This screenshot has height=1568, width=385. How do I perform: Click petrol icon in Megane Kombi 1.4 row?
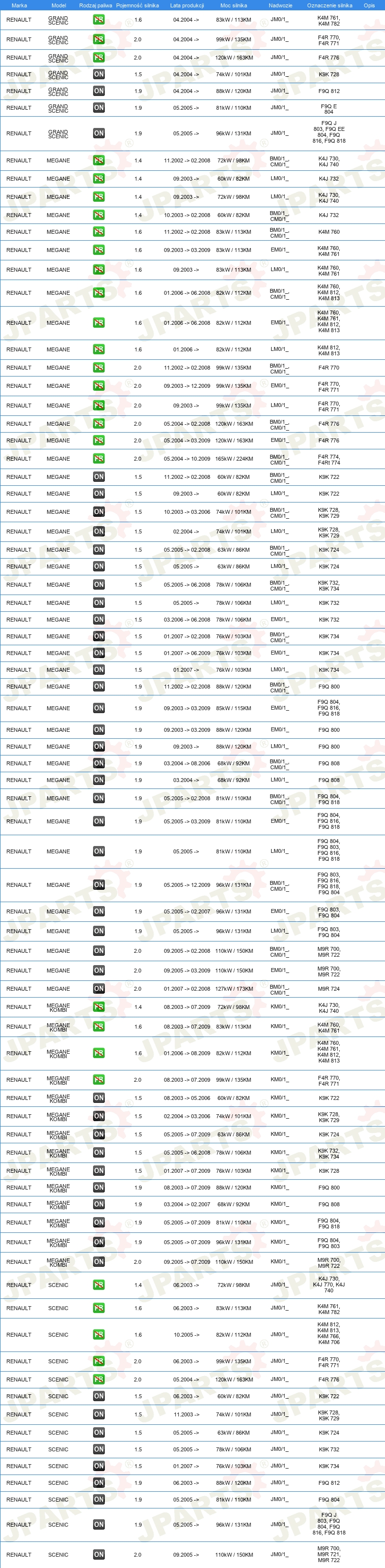[x=98, y=1007]
